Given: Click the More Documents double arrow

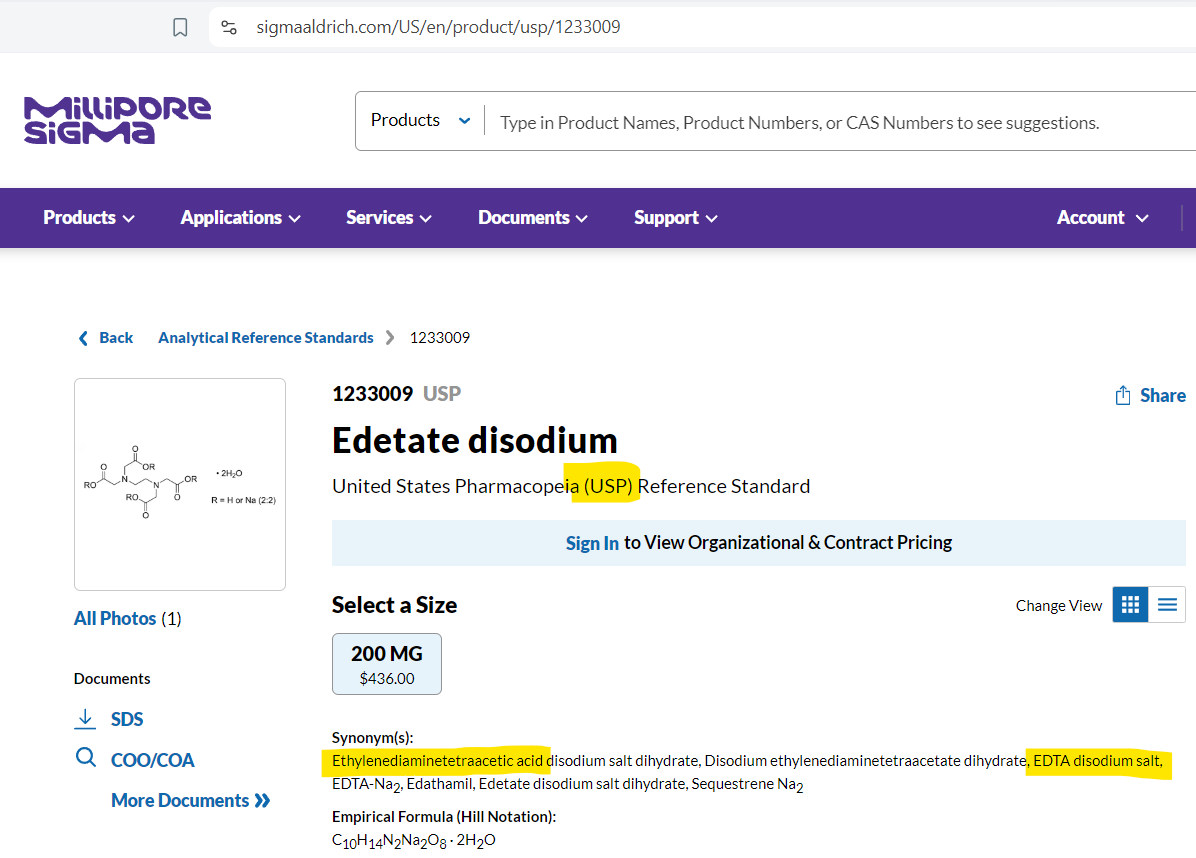Looking at the screenshot, I should pos(262,800).
